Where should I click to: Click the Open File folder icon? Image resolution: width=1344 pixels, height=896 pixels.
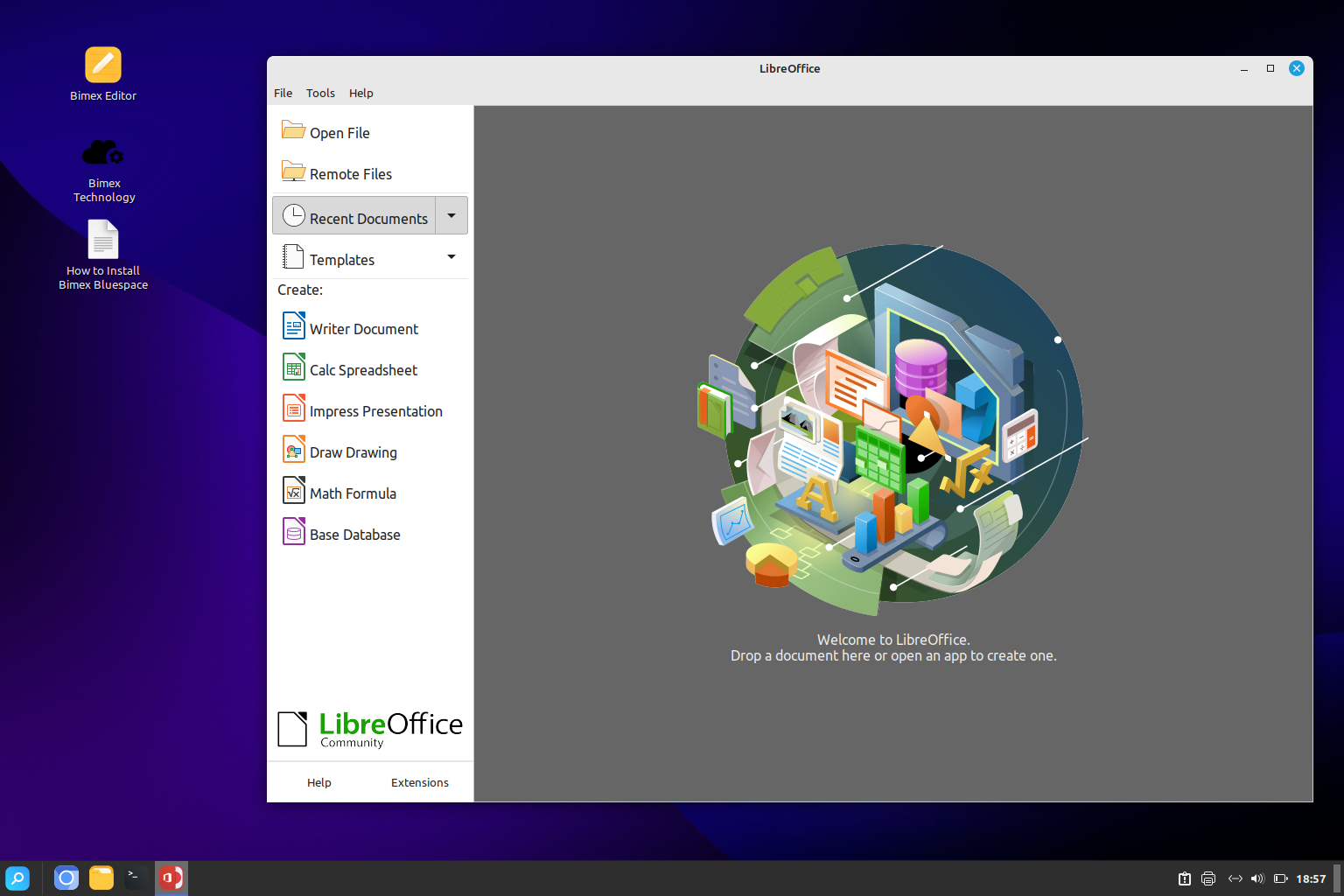[293, 130]
